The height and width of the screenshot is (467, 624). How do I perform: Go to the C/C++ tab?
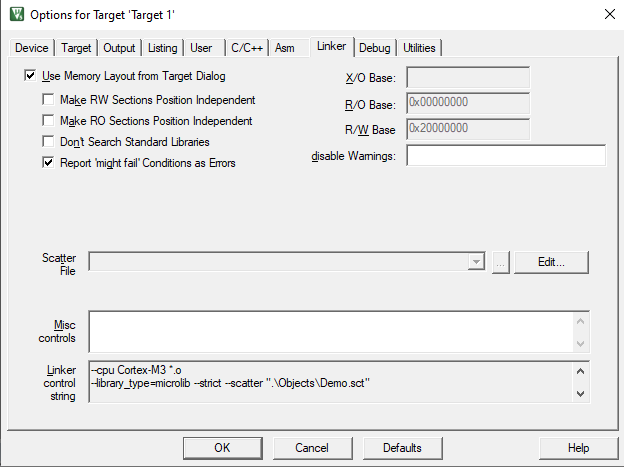[x=247, y=48]
